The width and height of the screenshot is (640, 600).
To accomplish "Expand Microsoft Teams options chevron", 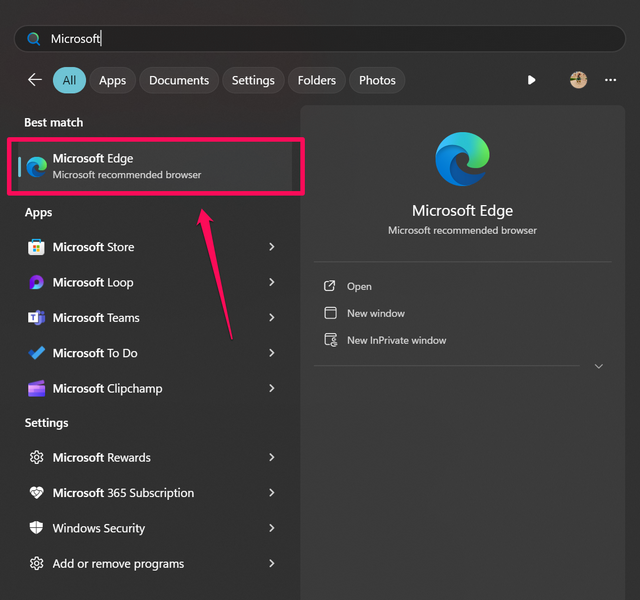I will pos(271,318).
